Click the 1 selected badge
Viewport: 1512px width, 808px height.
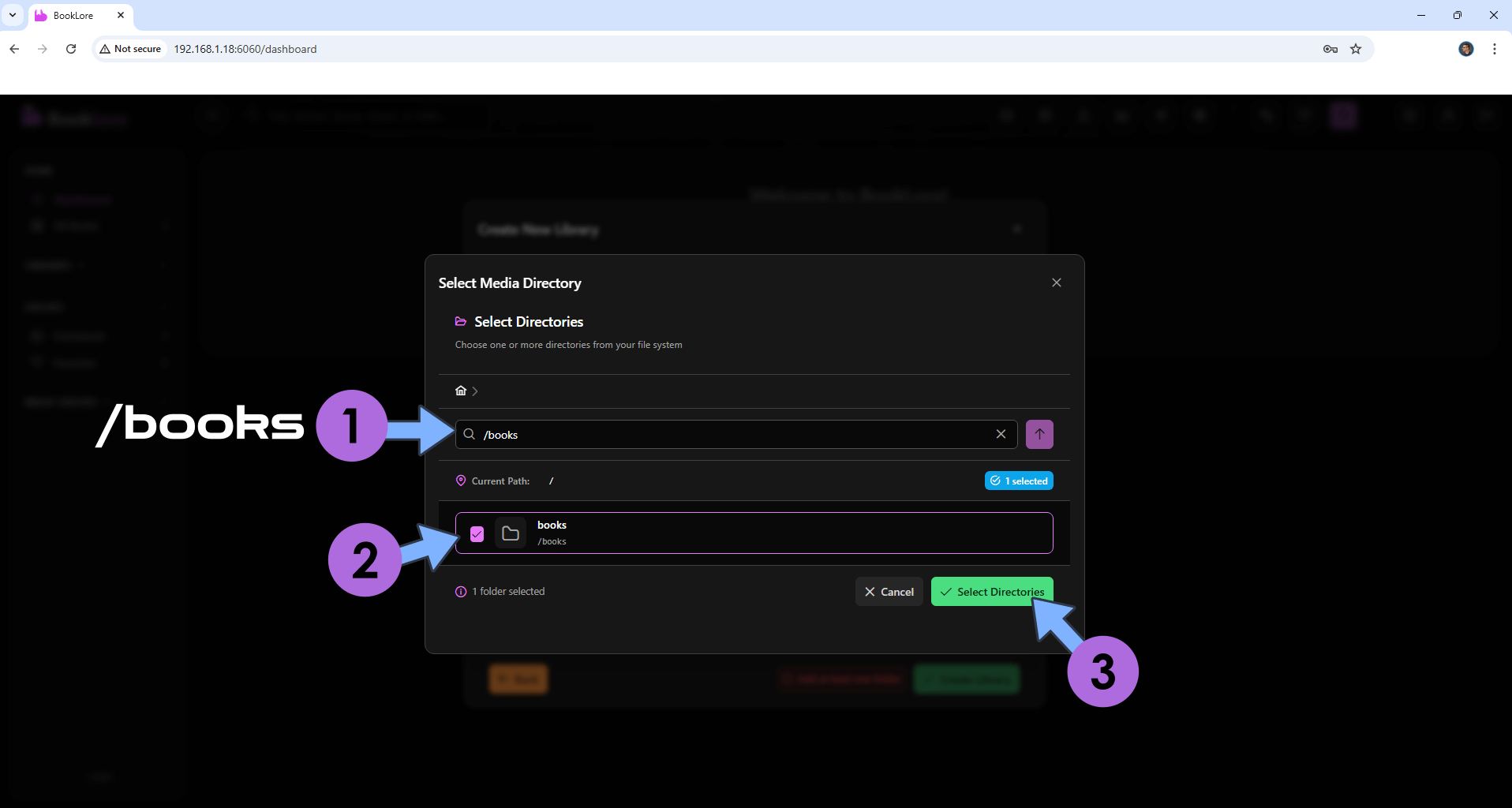[1019, 481]
